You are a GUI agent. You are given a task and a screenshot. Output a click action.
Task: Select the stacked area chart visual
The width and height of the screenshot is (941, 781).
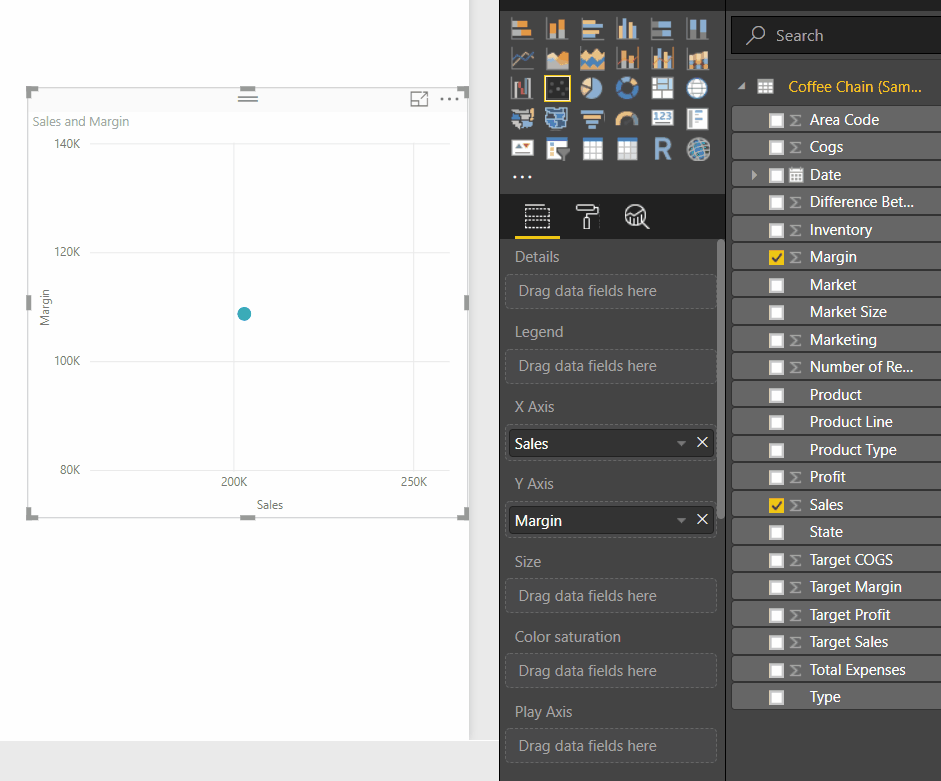(592, 59)
